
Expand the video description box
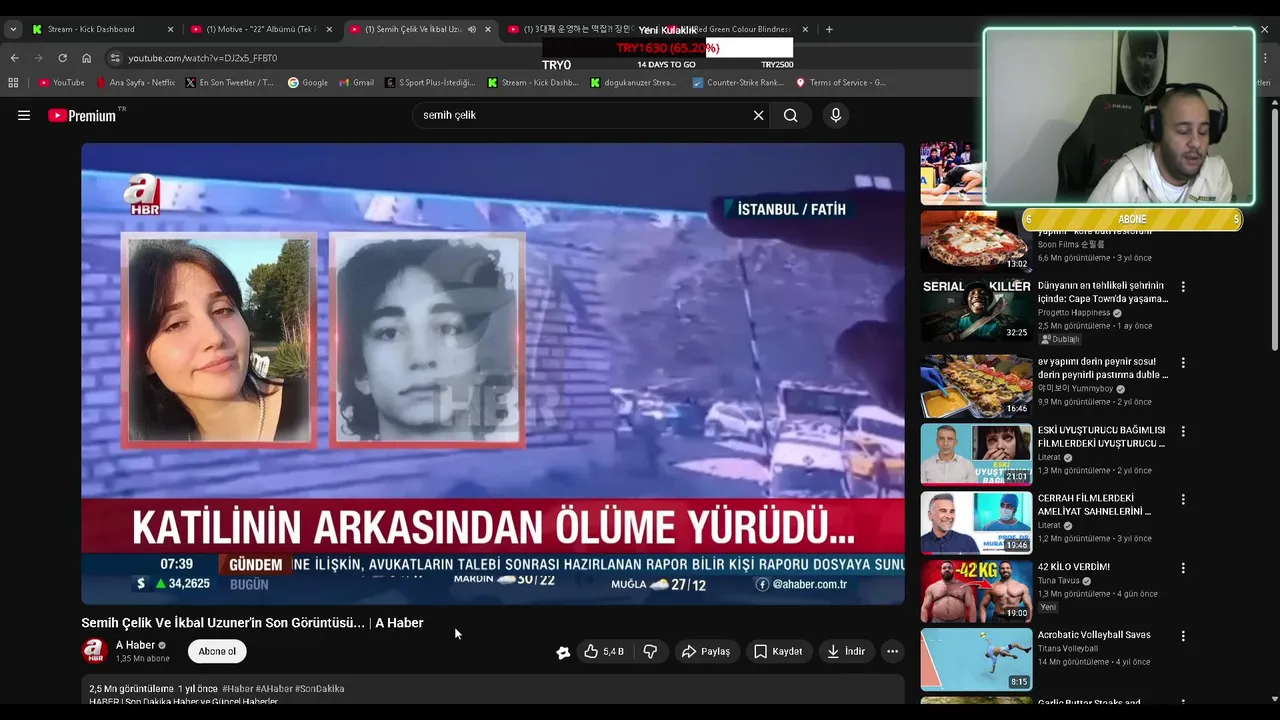(493, 692)
